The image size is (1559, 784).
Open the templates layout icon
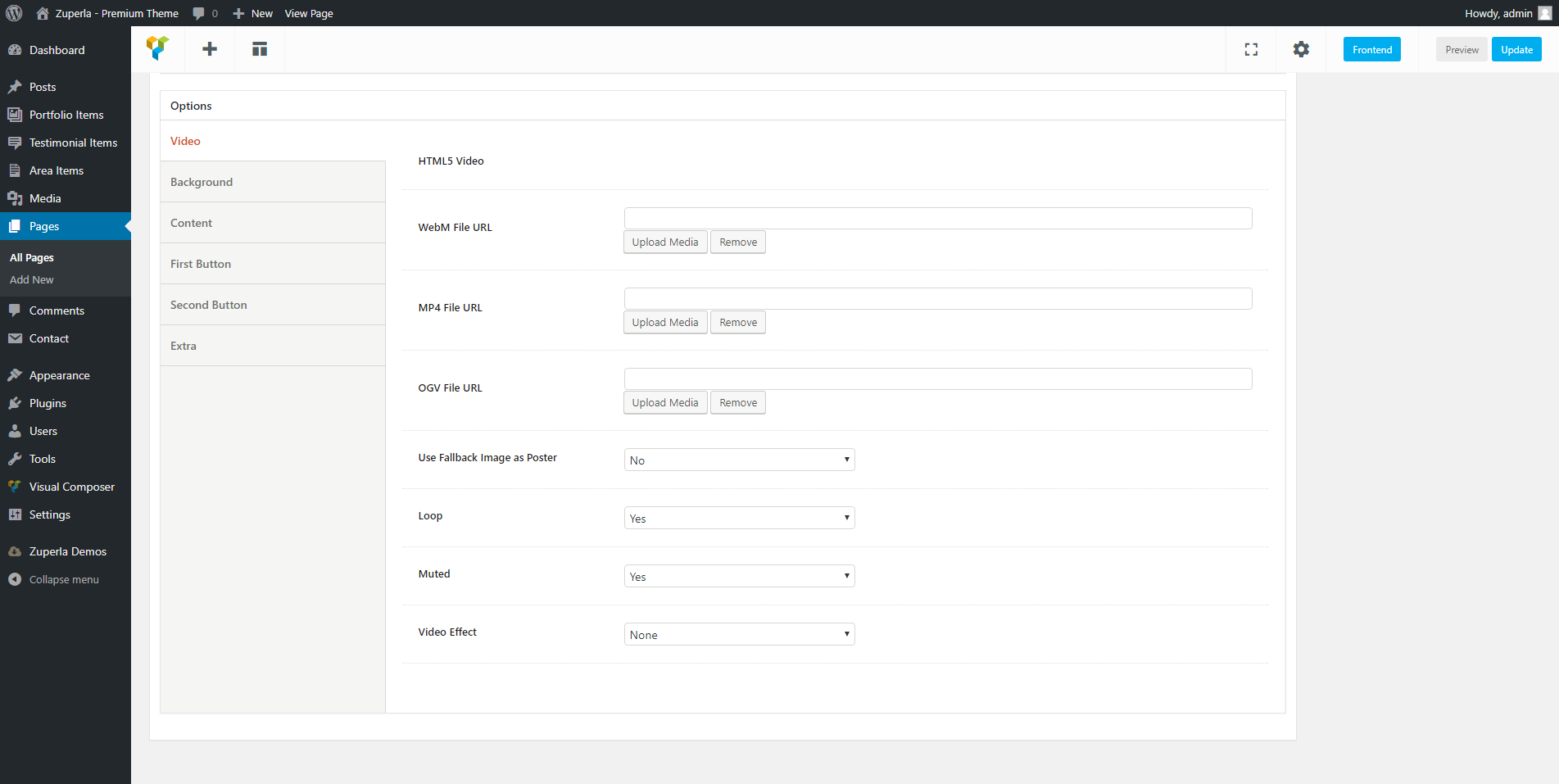tap(260, 49)
